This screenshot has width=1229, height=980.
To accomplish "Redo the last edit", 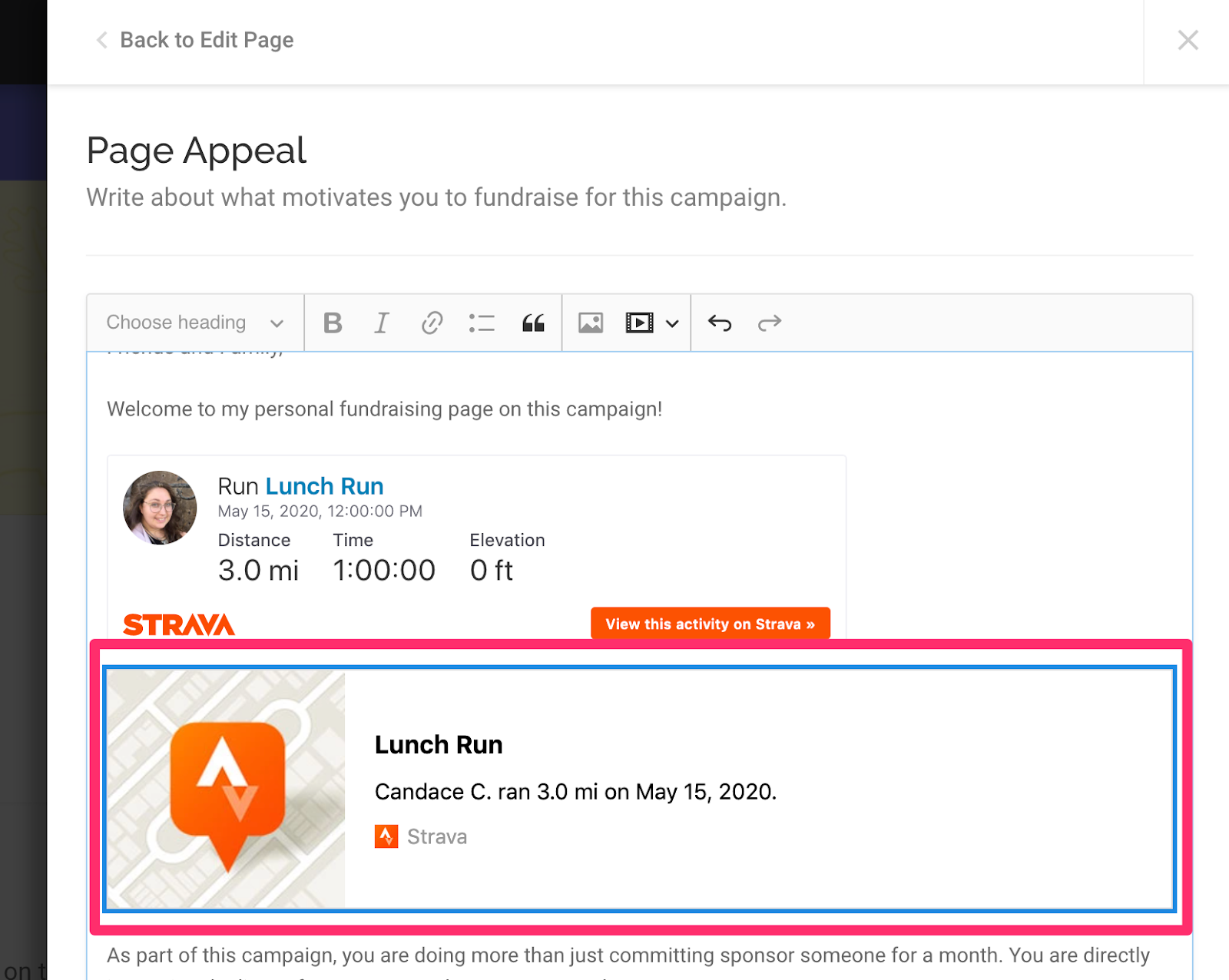I will [770, 323].
